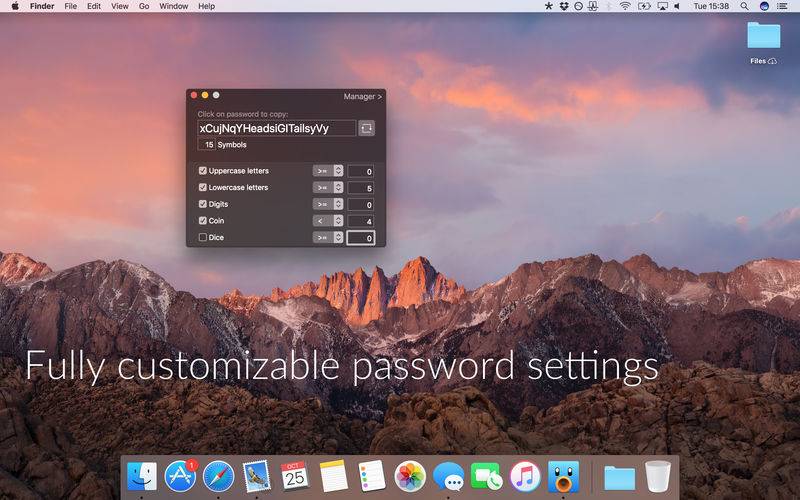Click the Manager > link
This screenshot has width=800, height=500.
(362, 97)
